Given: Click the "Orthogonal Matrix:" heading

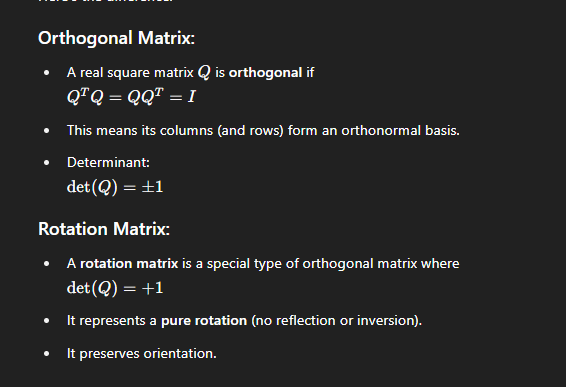Looking at the screenshot, I should (x=116, y=38).
